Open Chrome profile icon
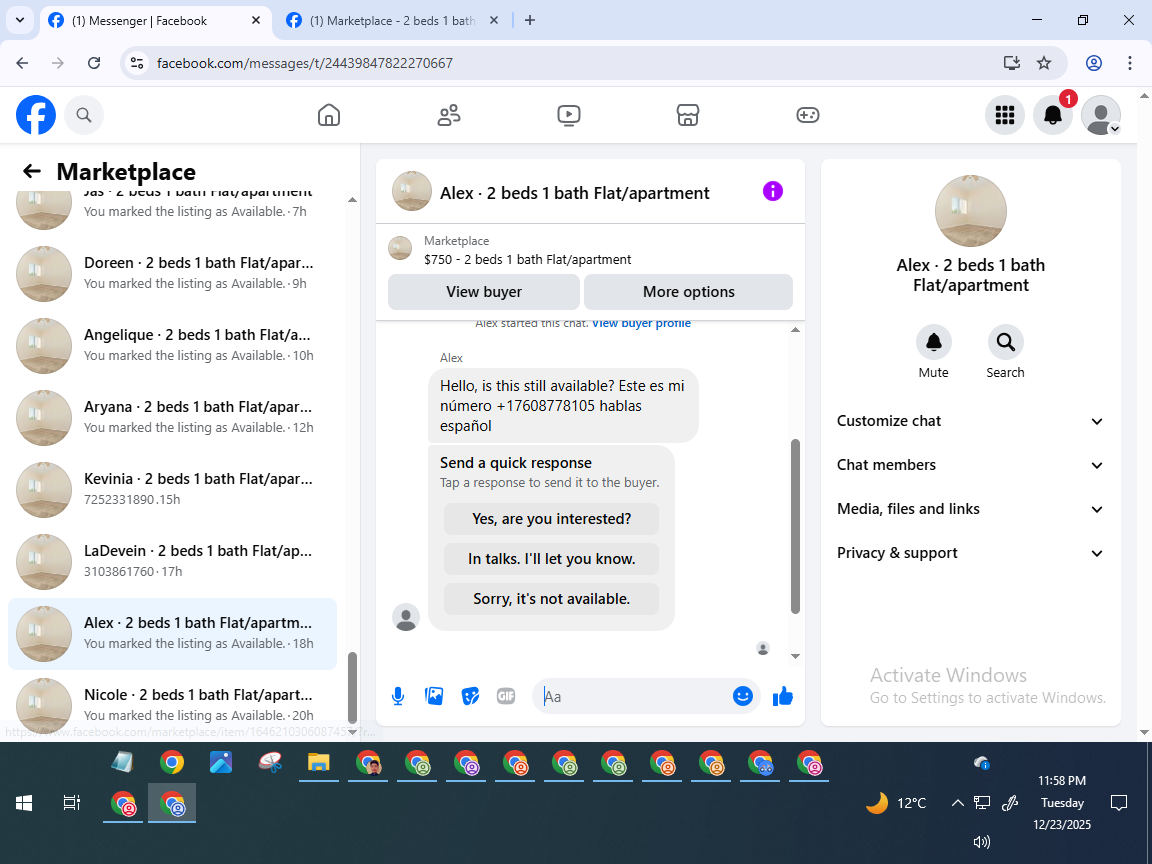Image resolution: width=1152 pixels, height=864 pixels. (x=1094, y=63)
